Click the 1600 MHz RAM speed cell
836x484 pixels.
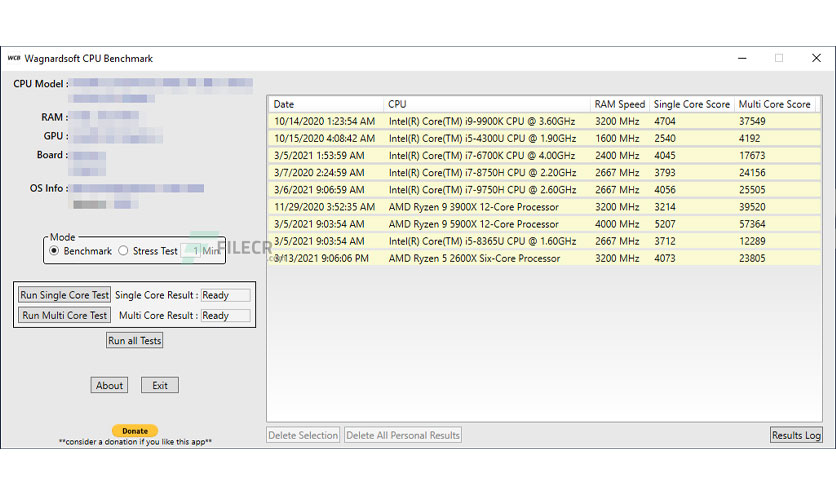[617, 138]
